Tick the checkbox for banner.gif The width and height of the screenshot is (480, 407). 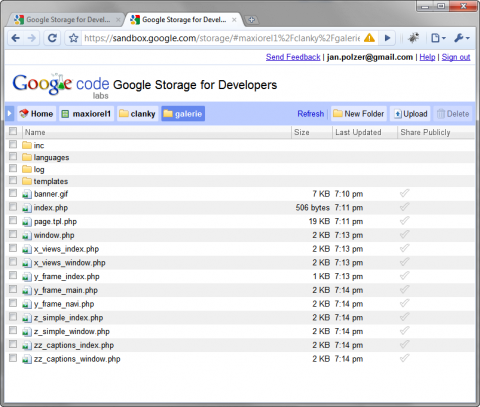click(13, 193)
